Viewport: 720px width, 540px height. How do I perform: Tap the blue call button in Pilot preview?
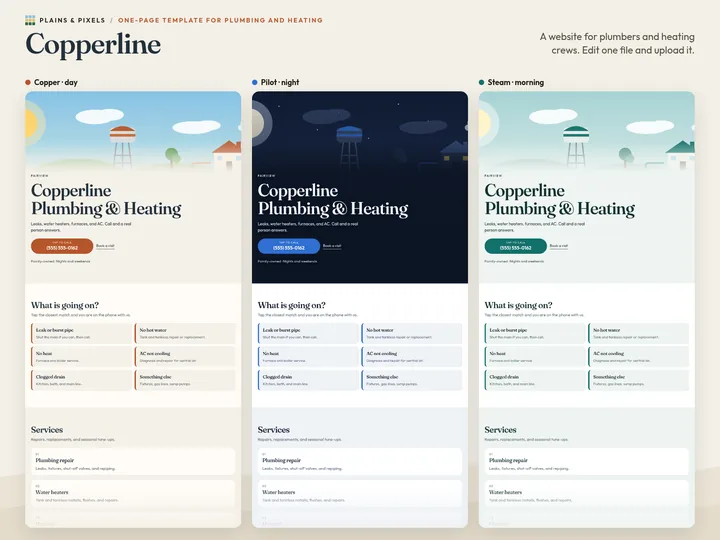click(289, 246)
